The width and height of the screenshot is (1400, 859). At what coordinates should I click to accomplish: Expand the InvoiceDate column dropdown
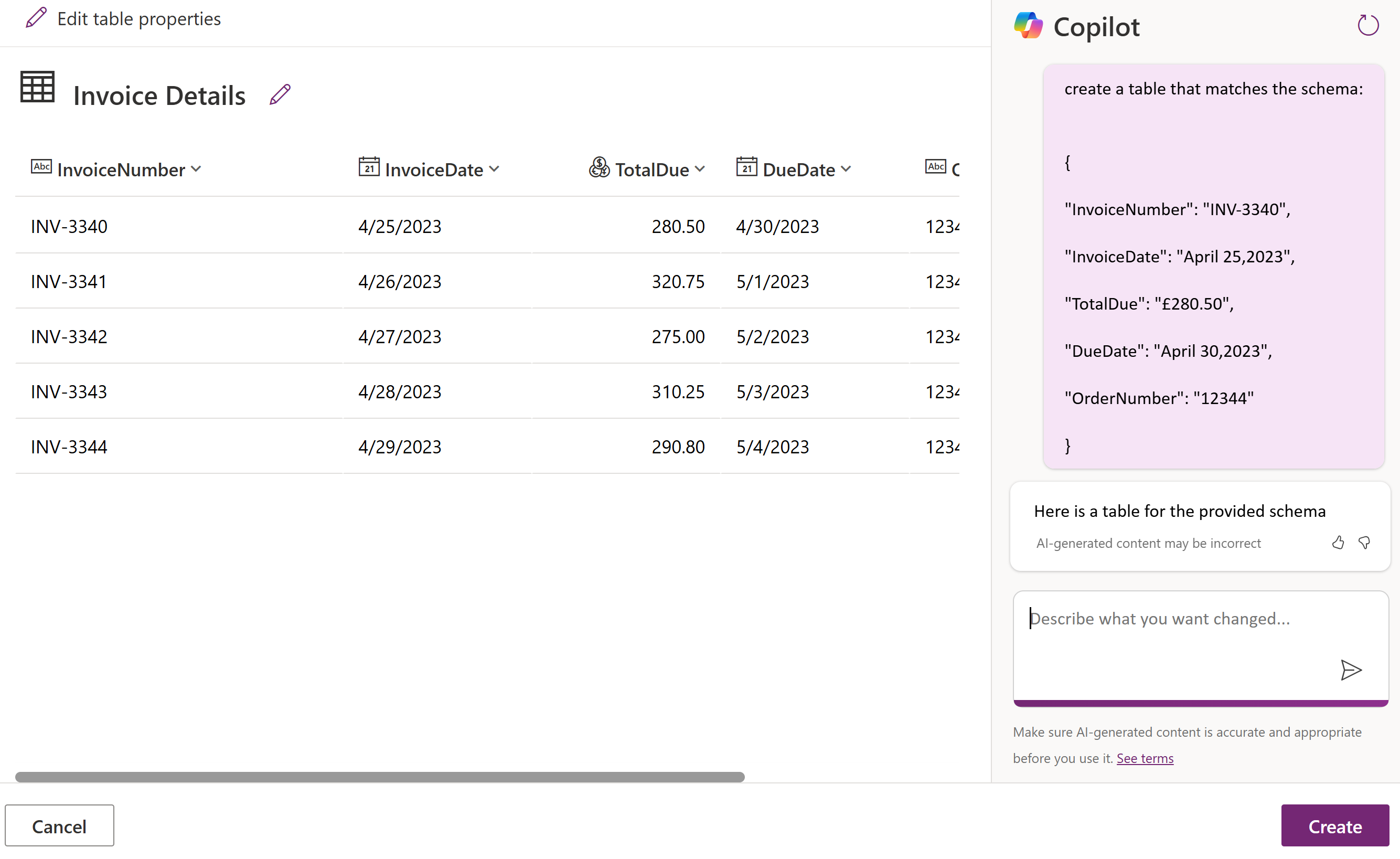pos(494,169)
